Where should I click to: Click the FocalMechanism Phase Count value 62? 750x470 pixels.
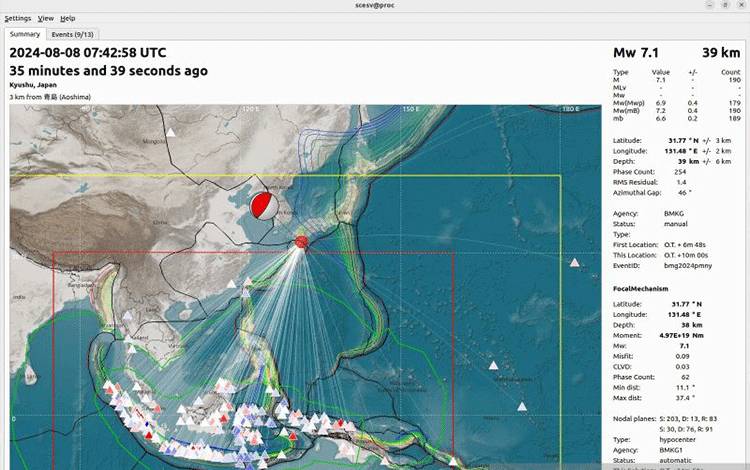tap(685, 377)
